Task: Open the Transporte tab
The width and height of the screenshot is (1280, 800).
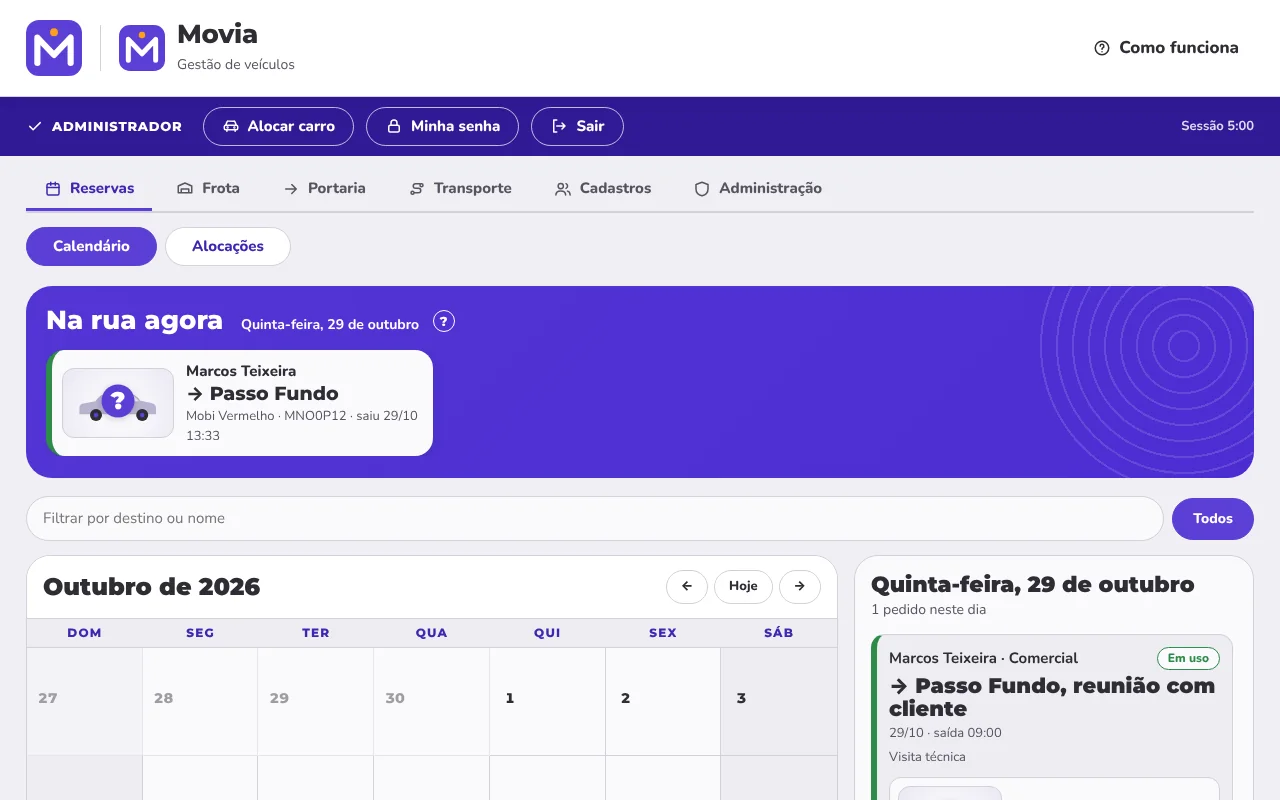Action: [460, 188]
